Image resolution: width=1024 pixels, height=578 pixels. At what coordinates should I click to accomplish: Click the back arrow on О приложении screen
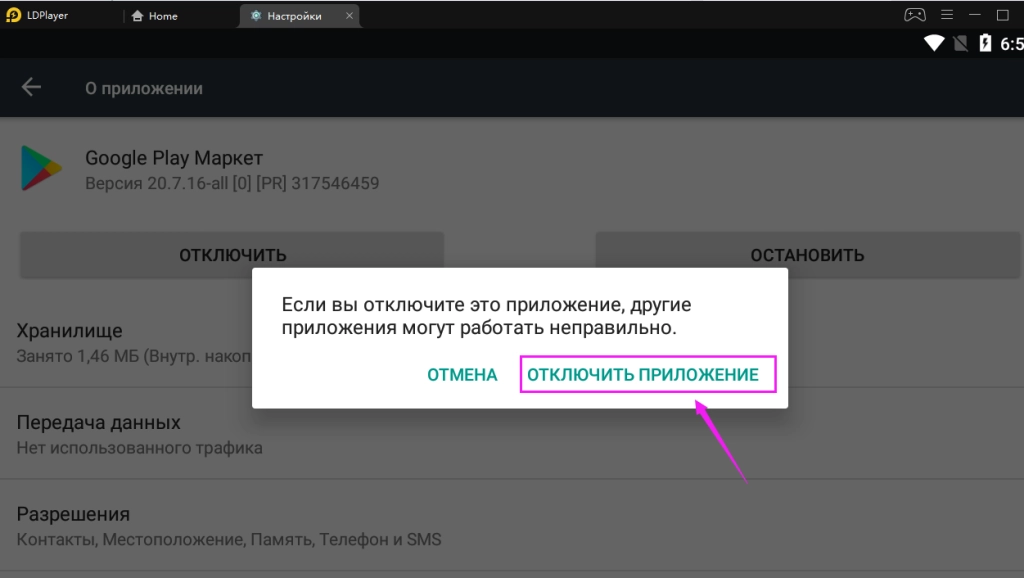tap(31, 87)
